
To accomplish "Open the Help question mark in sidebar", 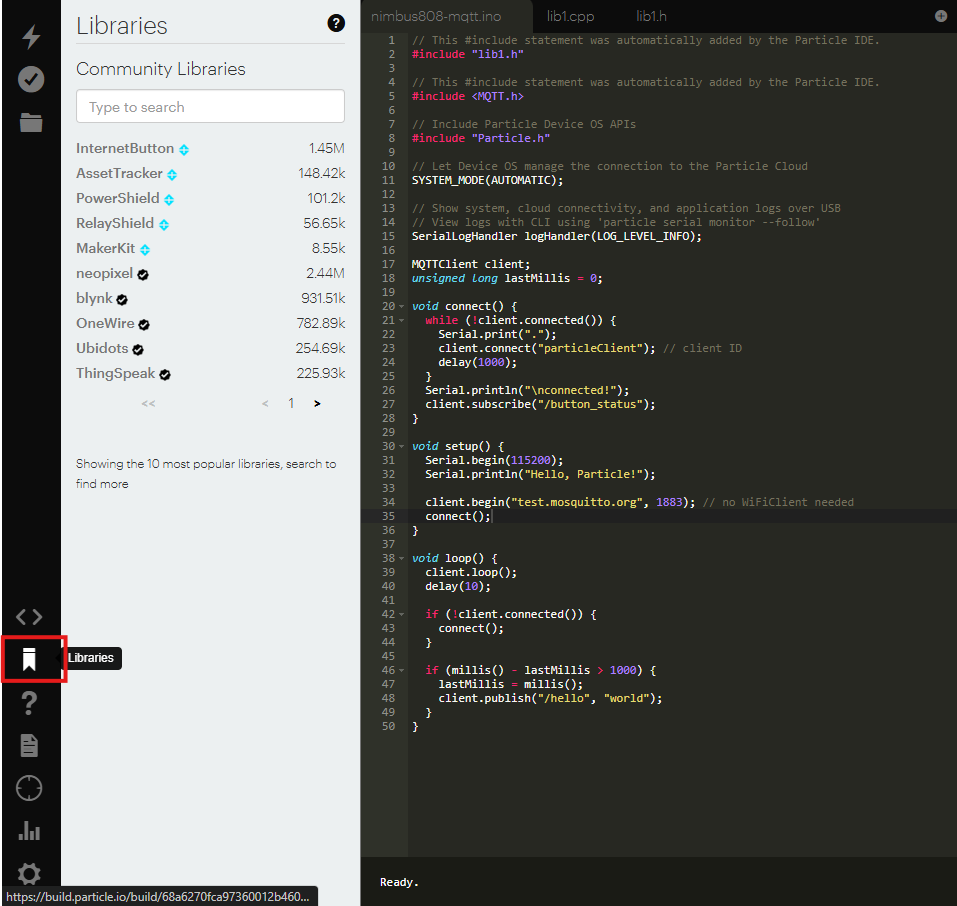I will click(29, 703).
